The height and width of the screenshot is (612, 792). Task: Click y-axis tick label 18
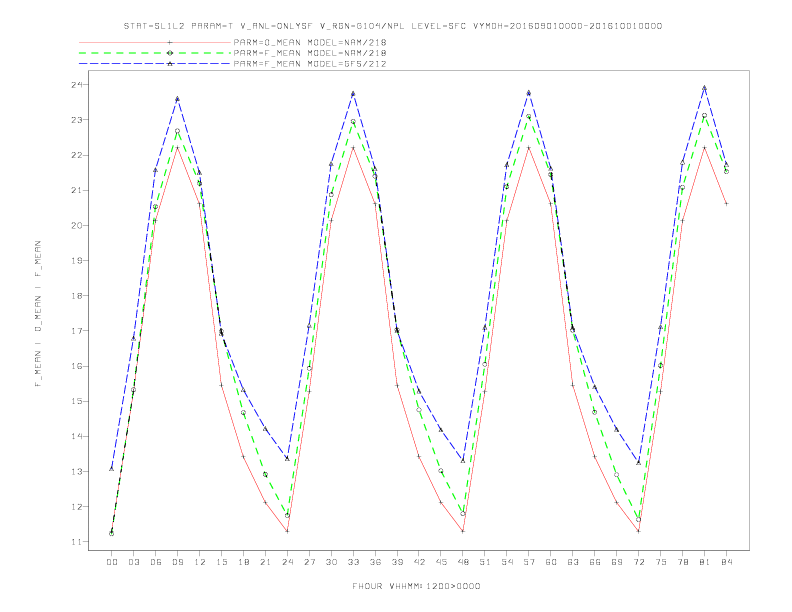click(76, 296)
